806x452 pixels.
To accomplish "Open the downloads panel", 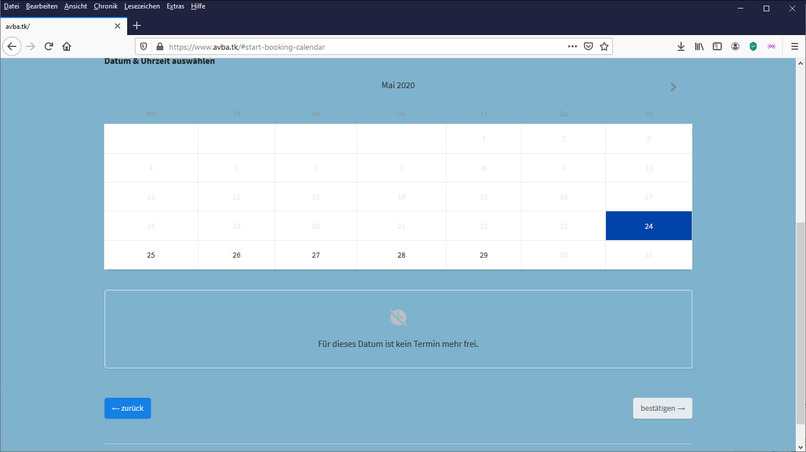I will pos(681,46).
